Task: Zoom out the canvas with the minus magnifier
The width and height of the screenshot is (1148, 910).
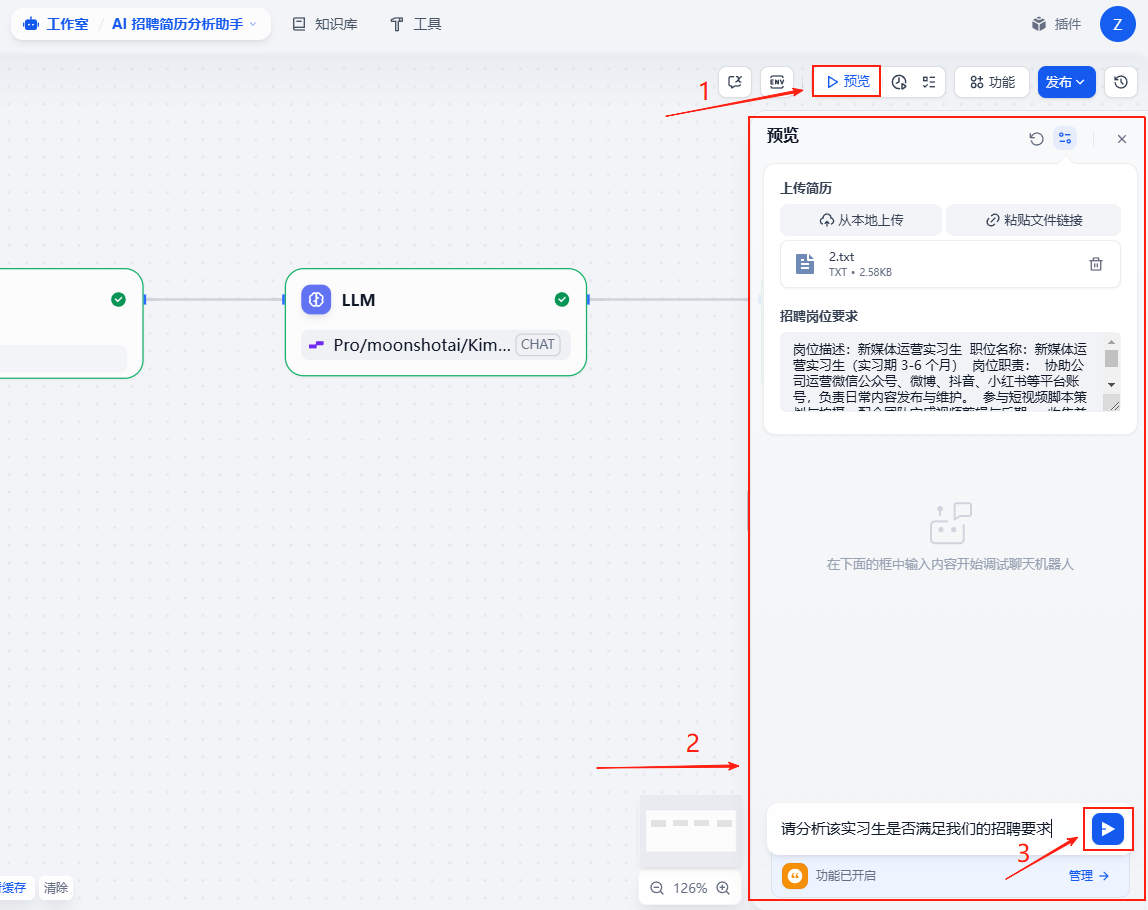Action: pyautogui.click(x=657, y=888)
